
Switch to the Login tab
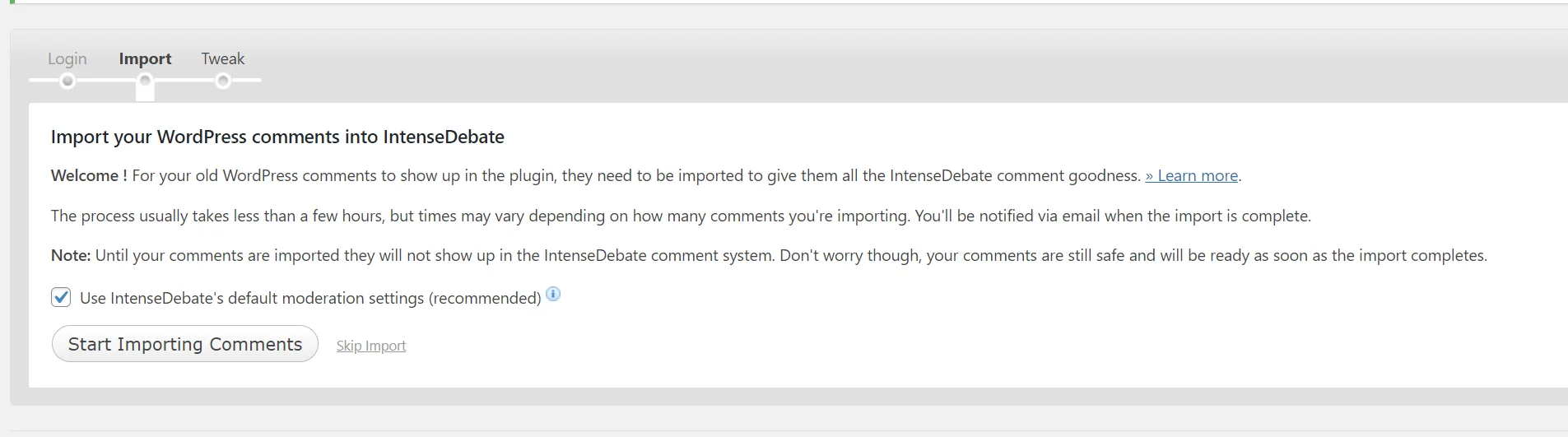point(67,58)
